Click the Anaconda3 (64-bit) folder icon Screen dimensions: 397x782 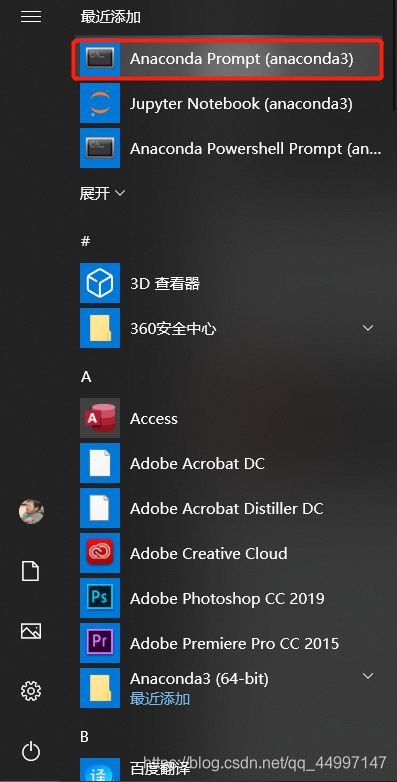click(x=100, y=688)
